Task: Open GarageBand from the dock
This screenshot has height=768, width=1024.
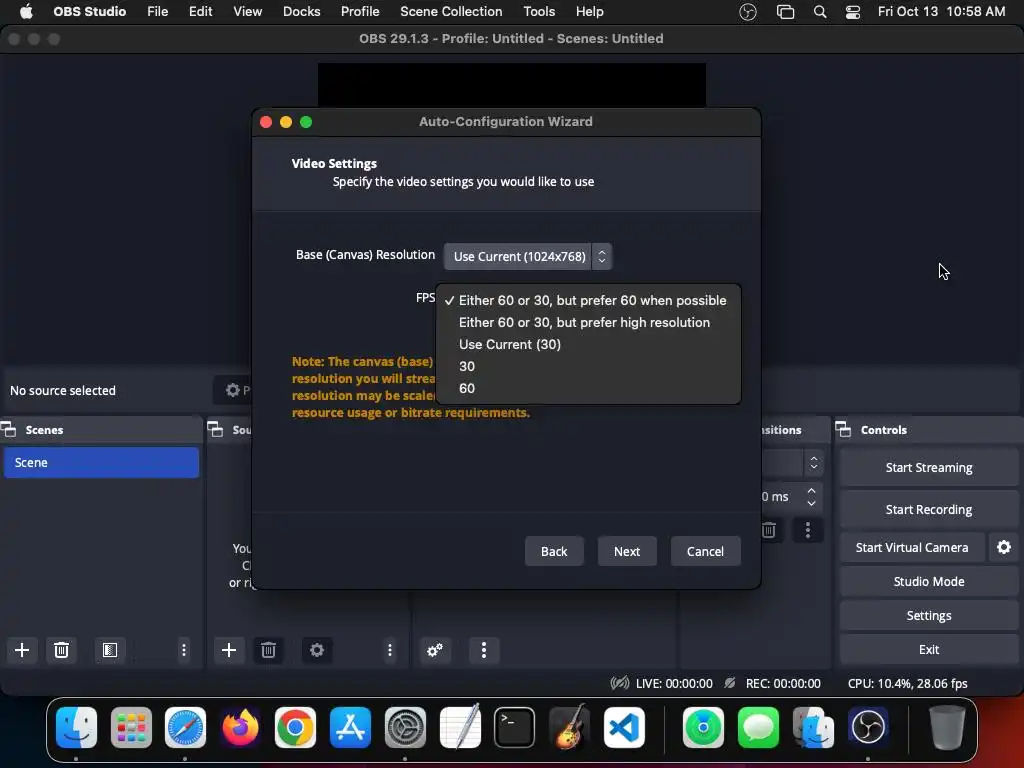Action: click(569, 727)
